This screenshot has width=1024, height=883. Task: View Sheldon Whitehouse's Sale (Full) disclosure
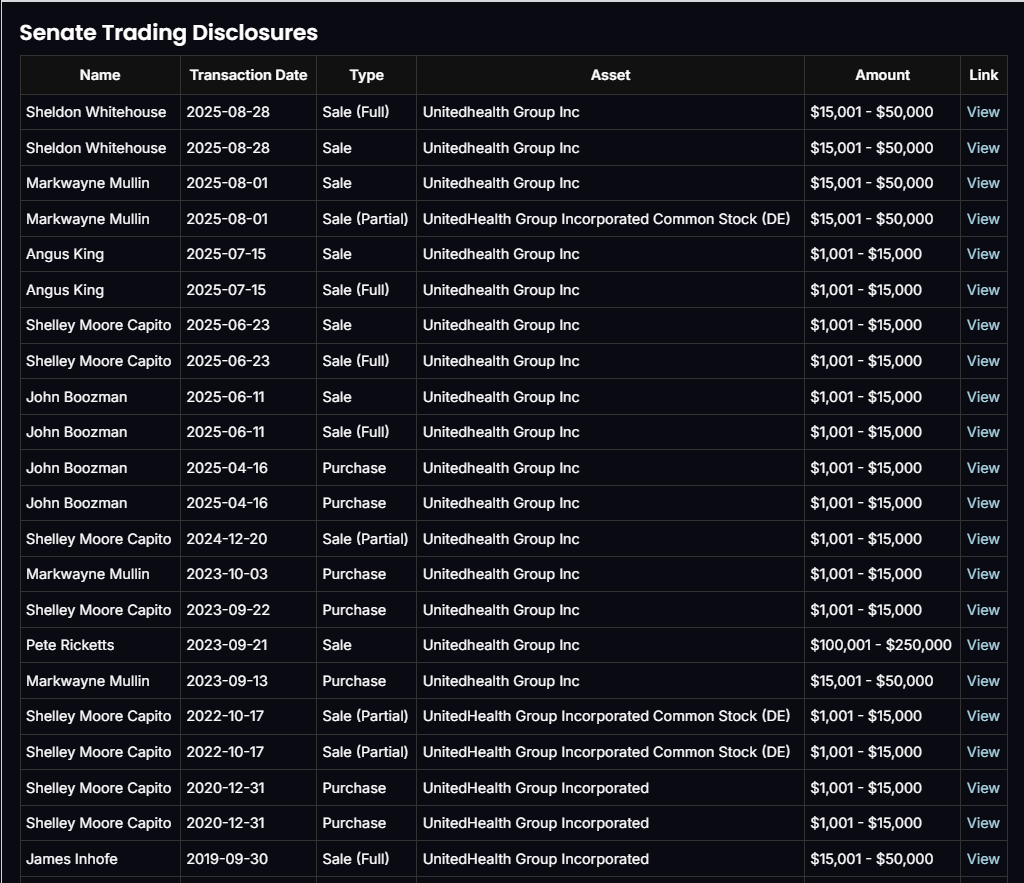[982, 112]
